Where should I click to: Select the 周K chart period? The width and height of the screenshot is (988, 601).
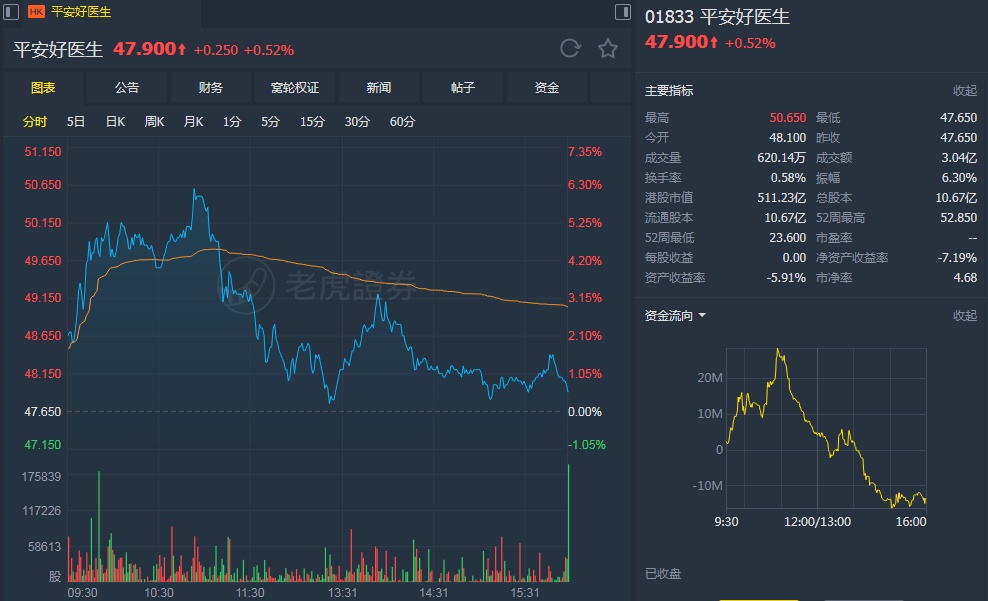(x=154, y=122)
